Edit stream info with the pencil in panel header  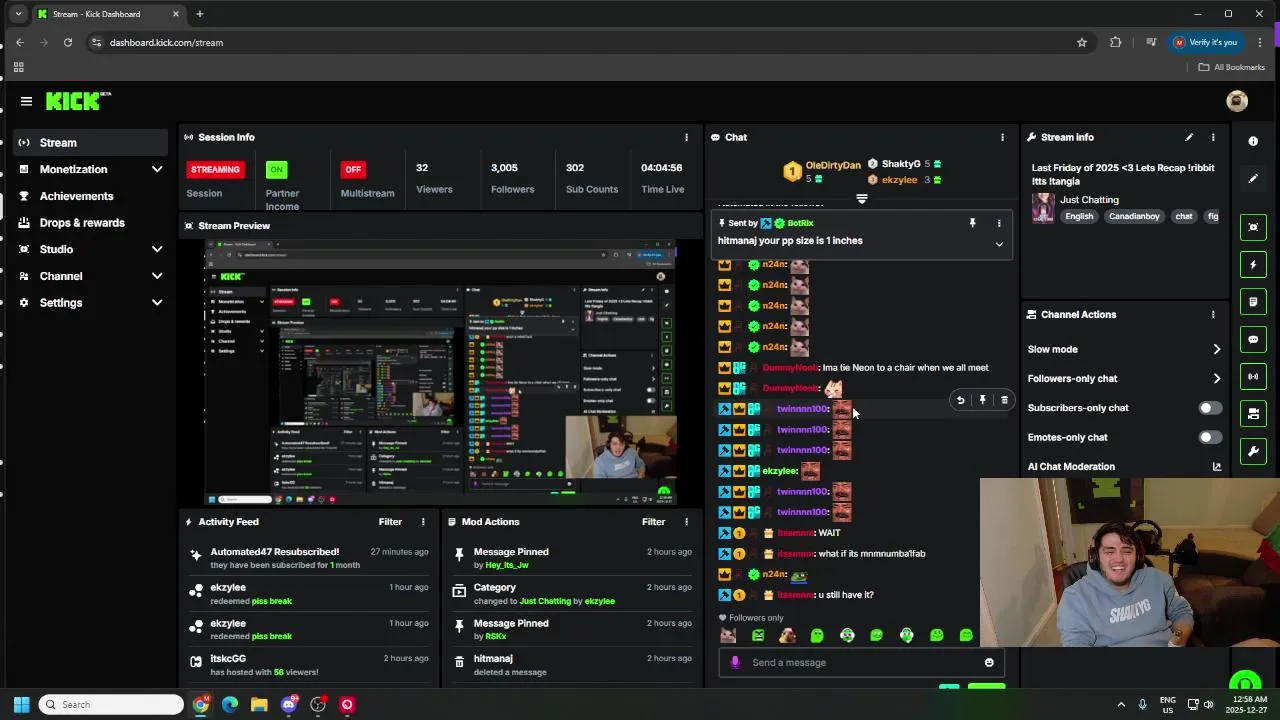click(x=1189, y=137)
